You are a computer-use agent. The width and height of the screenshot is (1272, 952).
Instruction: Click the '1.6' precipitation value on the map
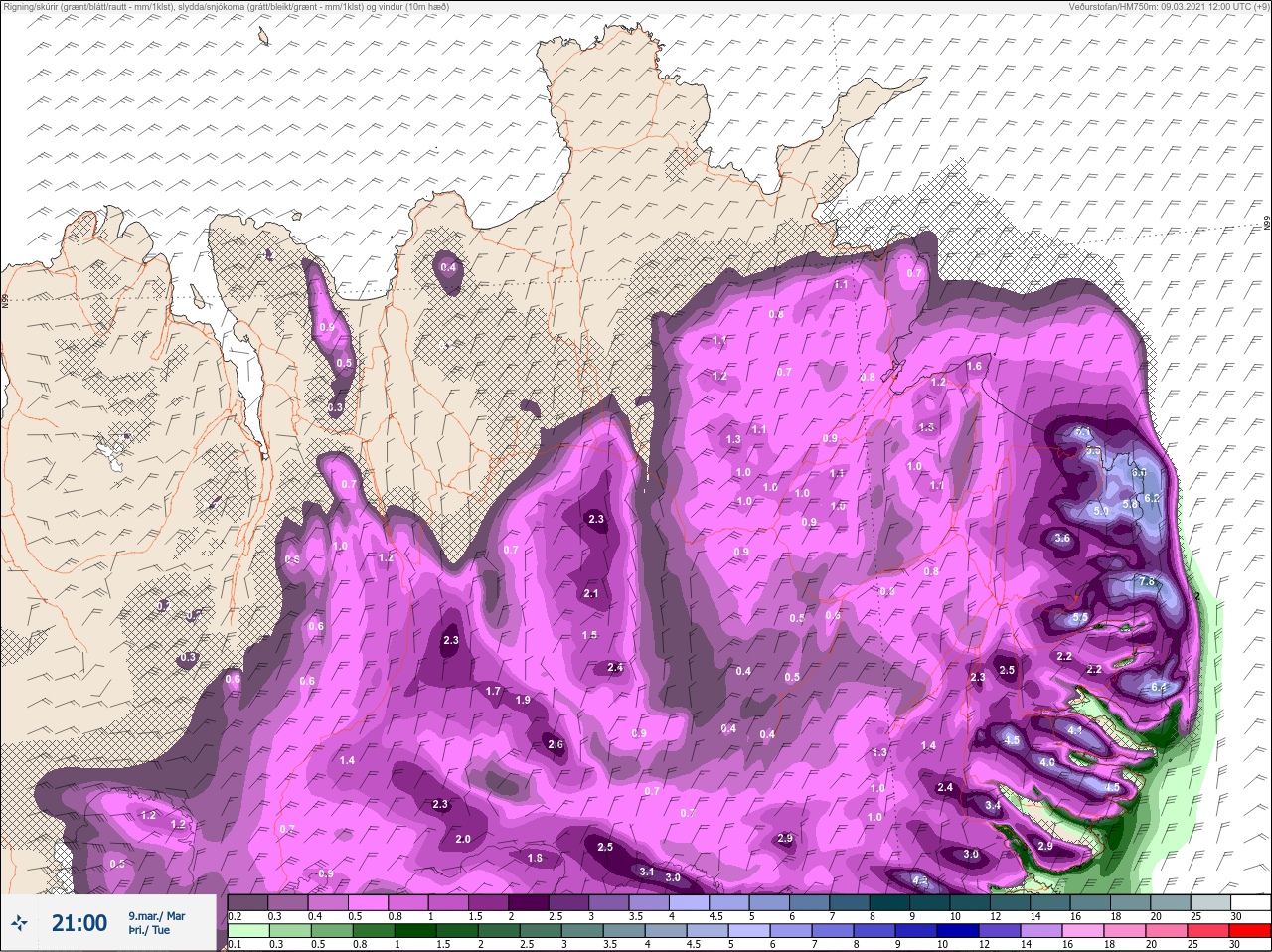(974, 367)
